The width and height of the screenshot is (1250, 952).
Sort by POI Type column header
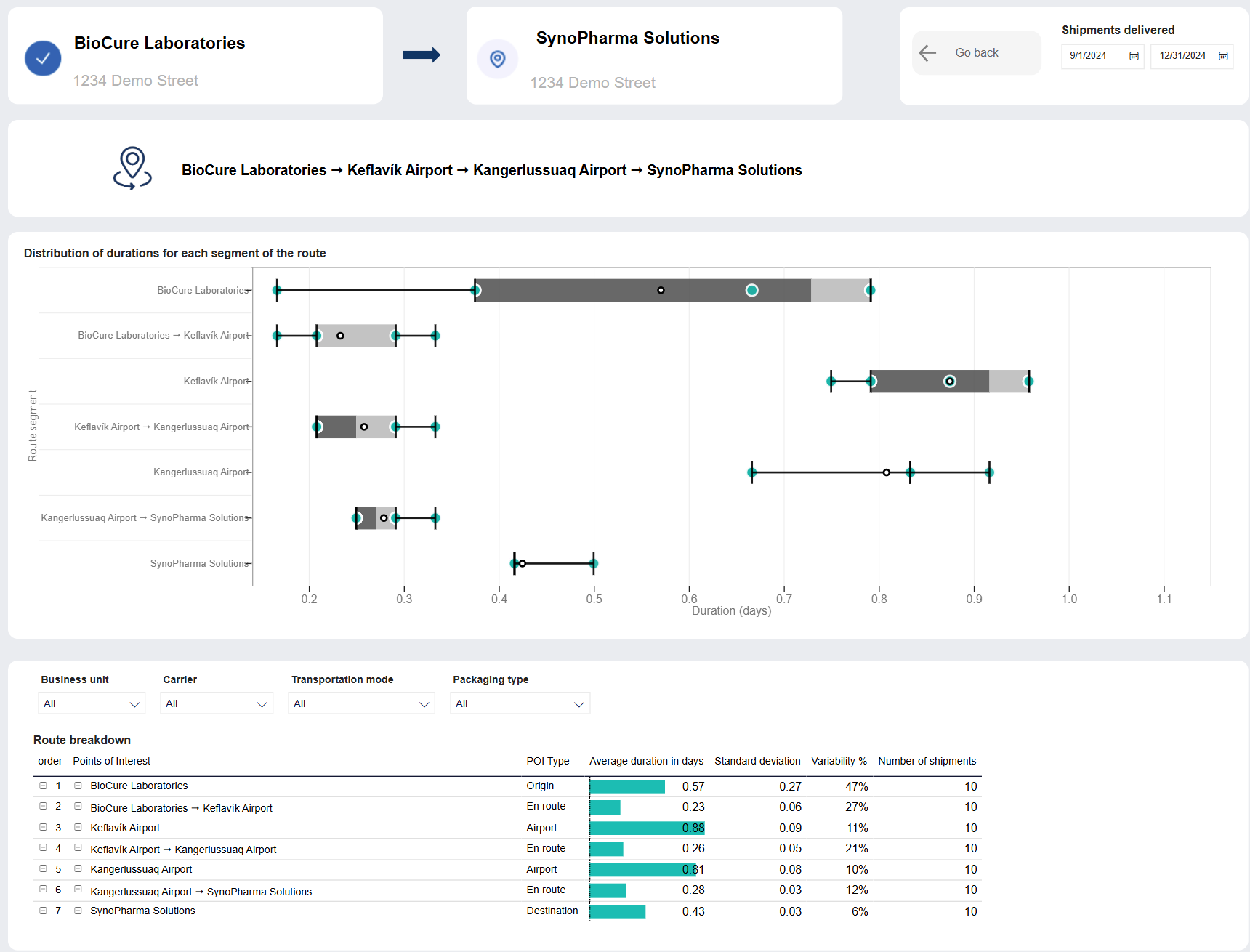pos(548,761)
